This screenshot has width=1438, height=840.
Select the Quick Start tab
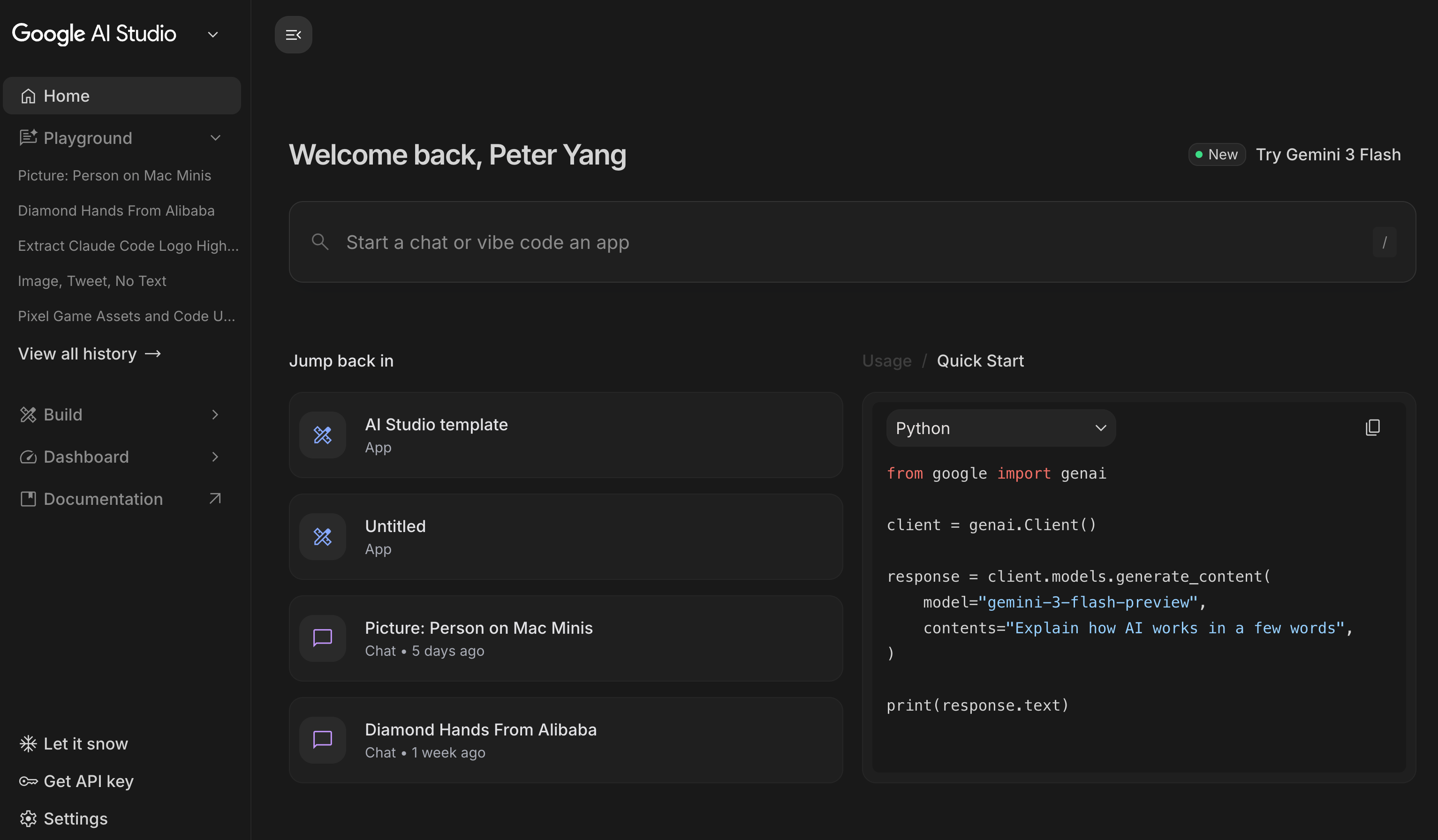coord(980,361)
